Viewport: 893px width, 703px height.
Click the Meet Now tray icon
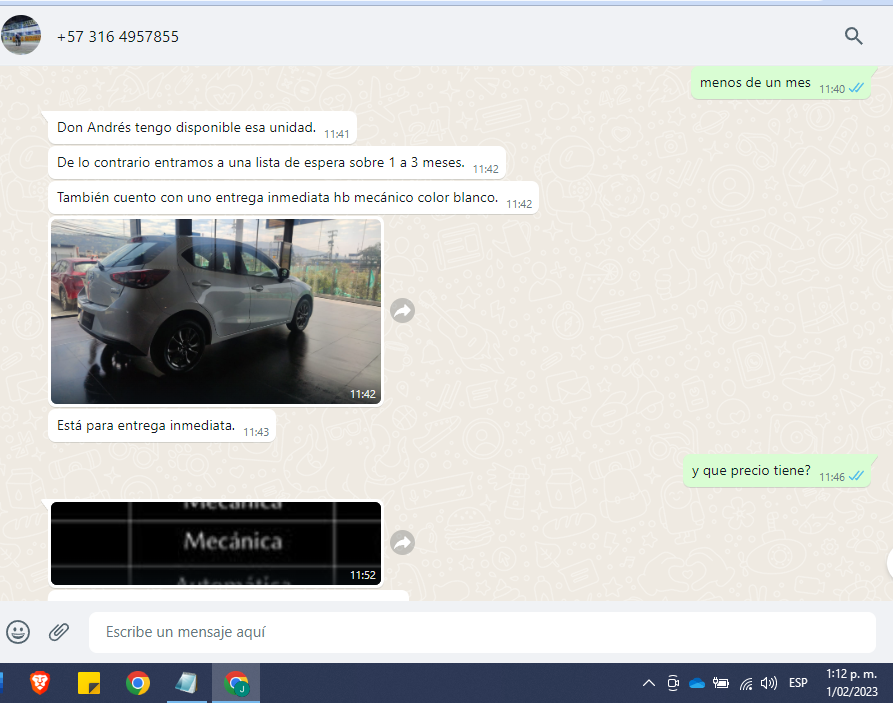[673, 682]
